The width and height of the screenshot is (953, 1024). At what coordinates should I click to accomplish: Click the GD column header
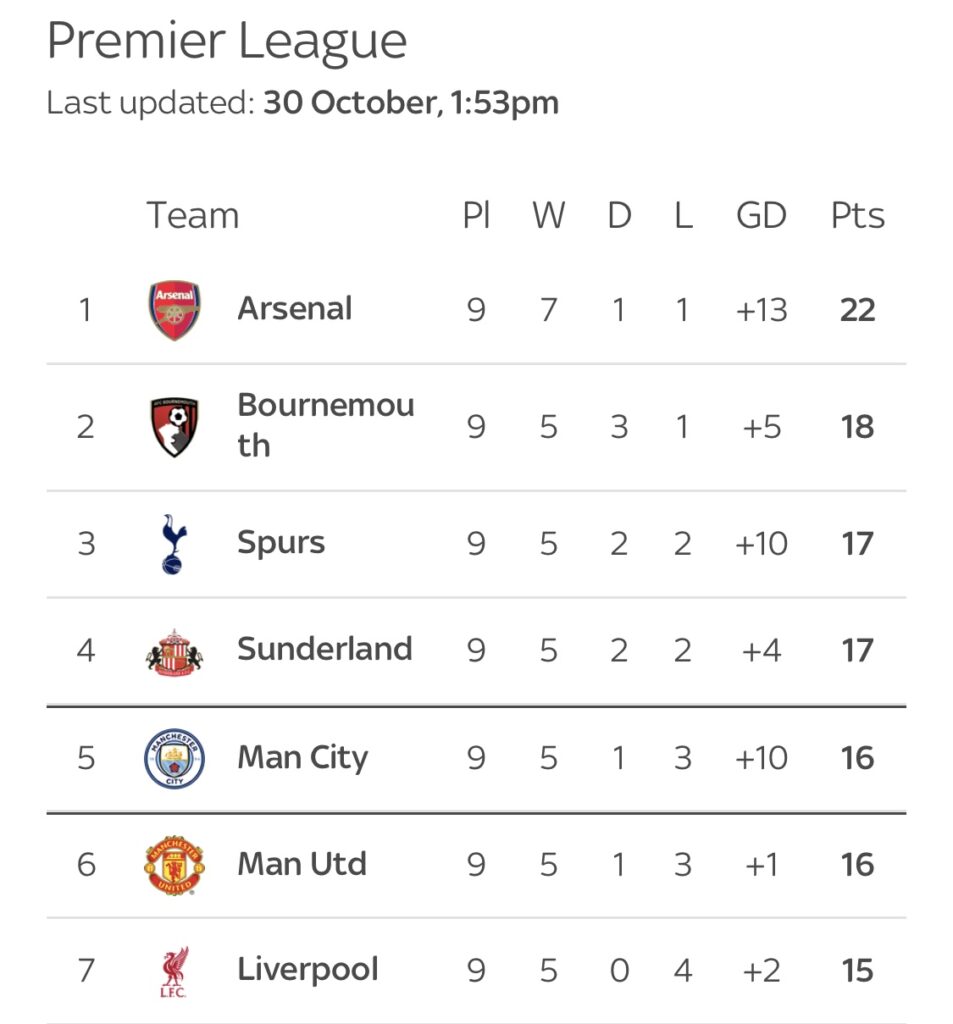click(761, 216)
